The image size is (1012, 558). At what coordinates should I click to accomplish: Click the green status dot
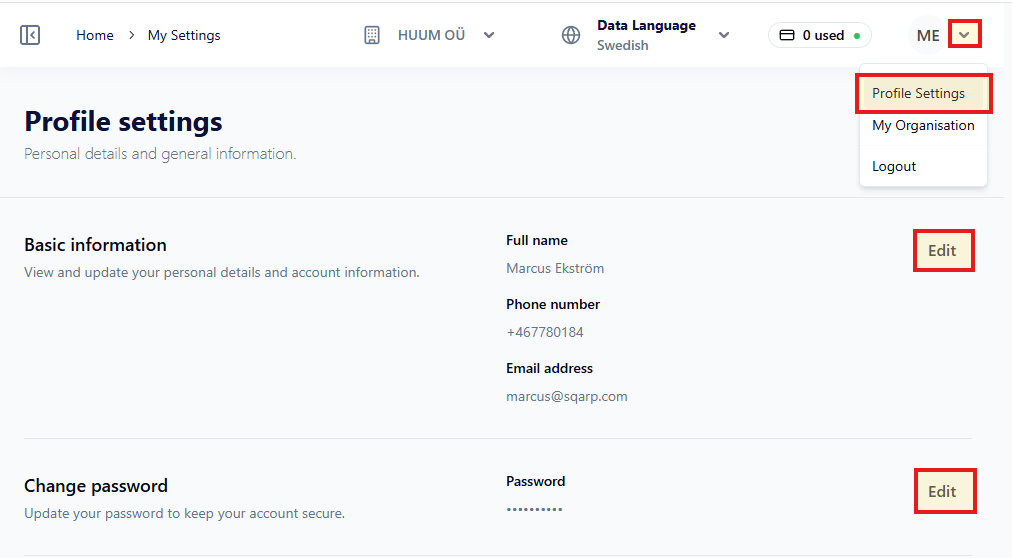click(857, 36)
